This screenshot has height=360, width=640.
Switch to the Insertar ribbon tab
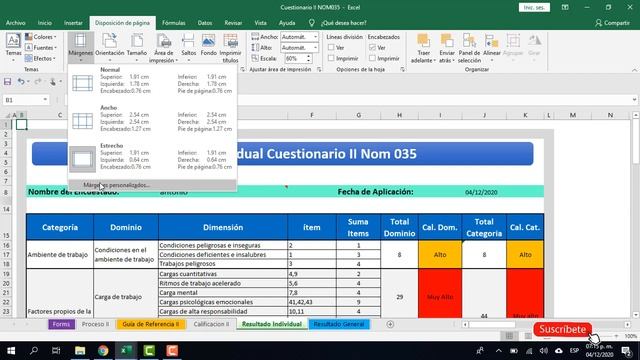coord(73,23)
